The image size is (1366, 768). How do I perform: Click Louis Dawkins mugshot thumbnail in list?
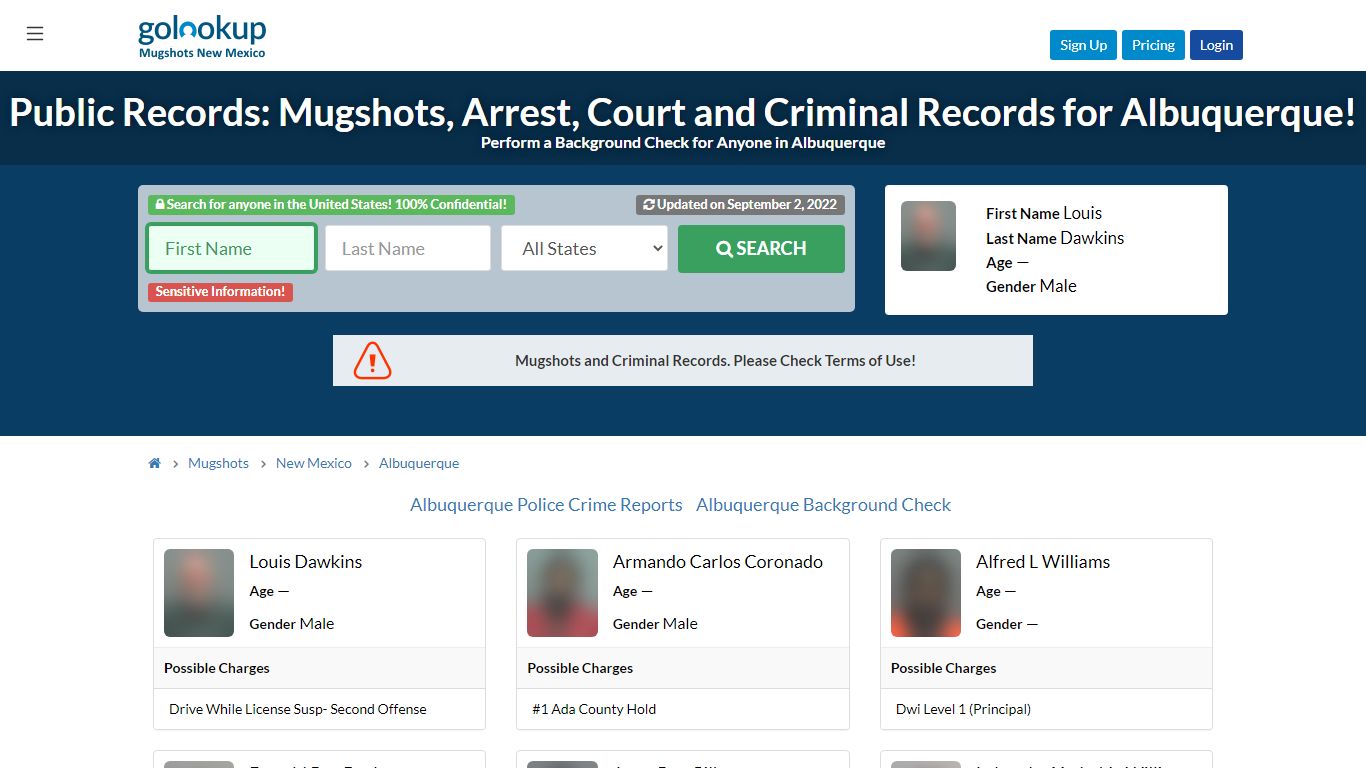[x=199, y=593]
